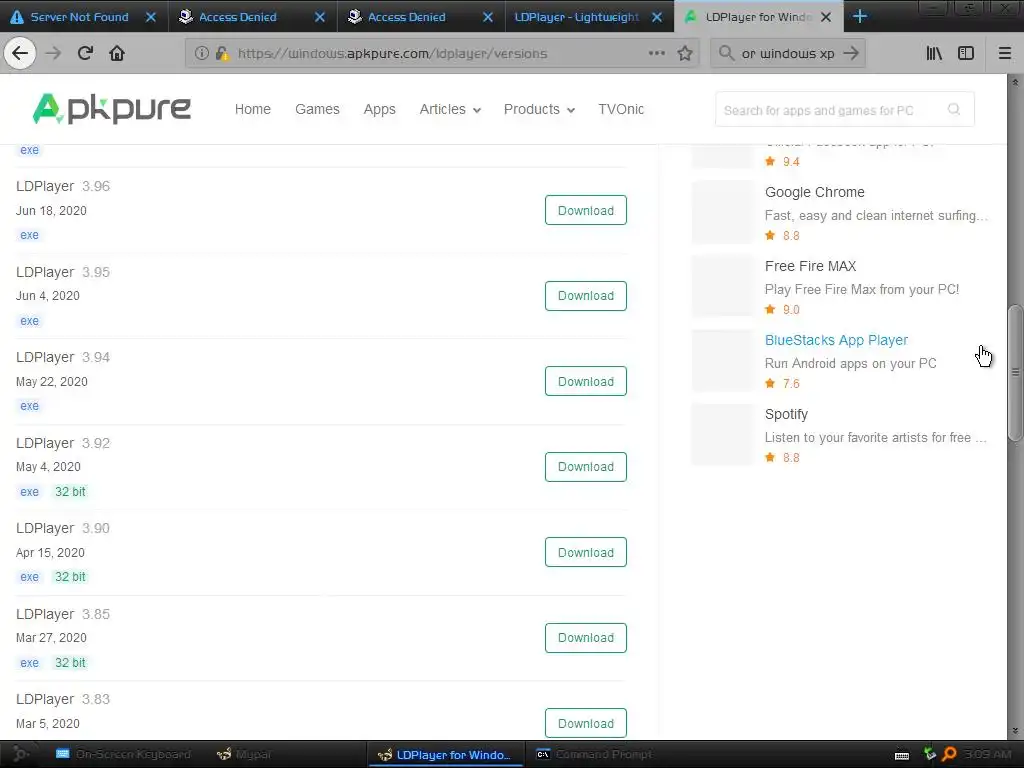The height and width of the screenshot is (768, 1024).
Task: Open the Google Chrome app link
Action: (x=814, y=192)
